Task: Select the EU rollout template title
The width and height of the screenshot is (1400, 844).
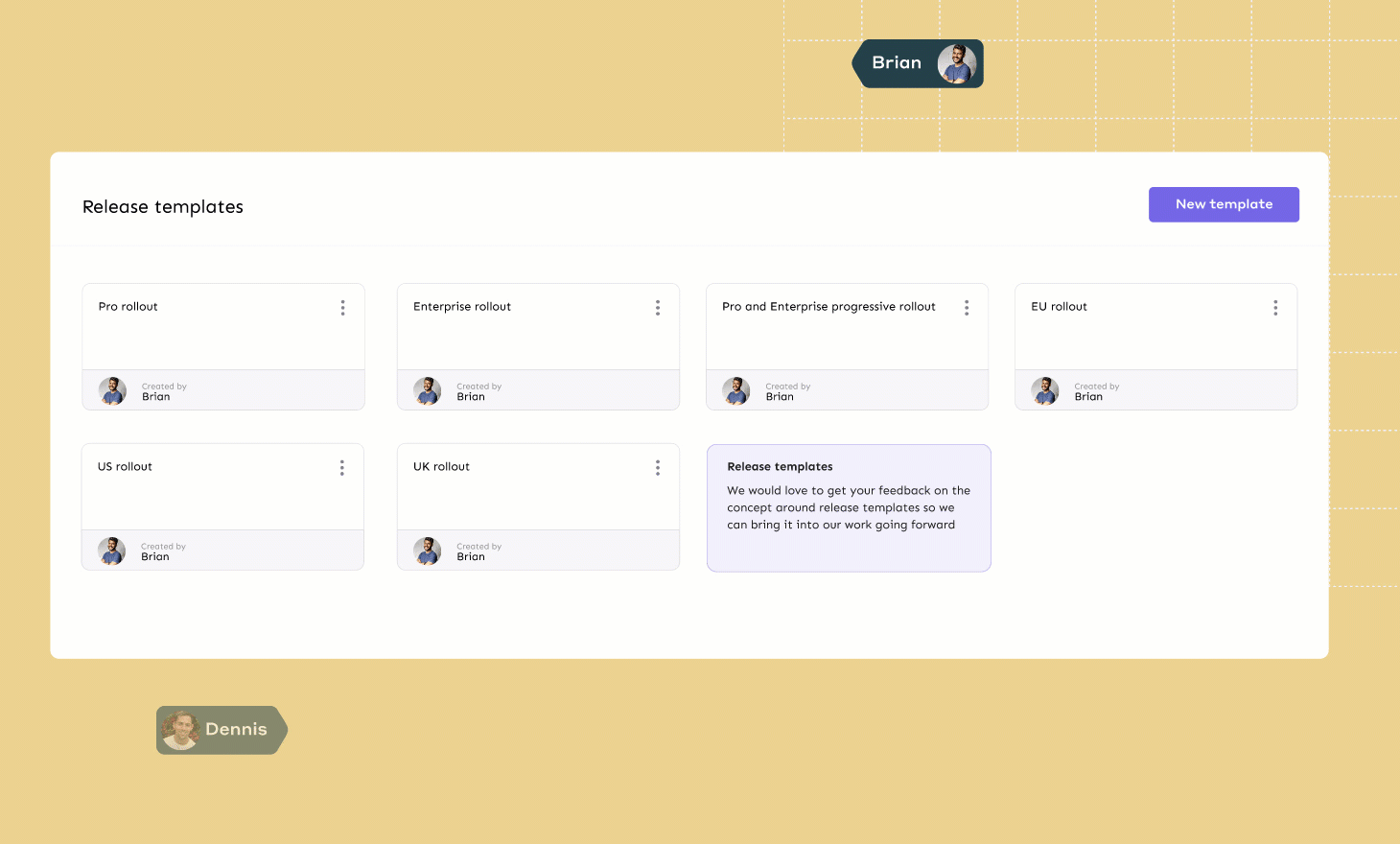Action: 1059,307
